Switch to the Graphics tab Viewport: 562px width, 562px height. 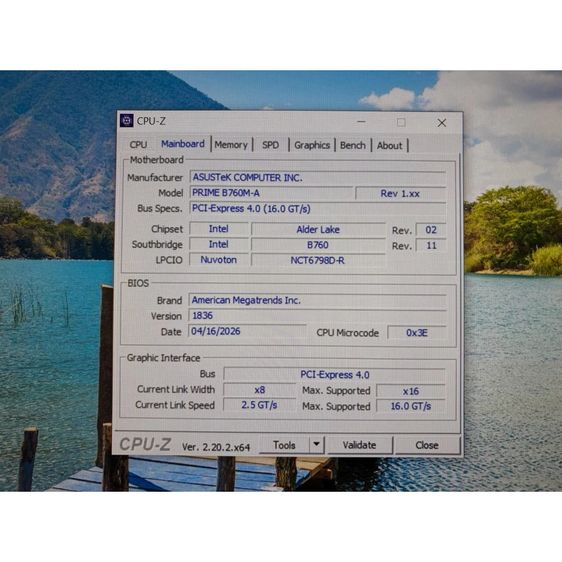click(312, 145)
